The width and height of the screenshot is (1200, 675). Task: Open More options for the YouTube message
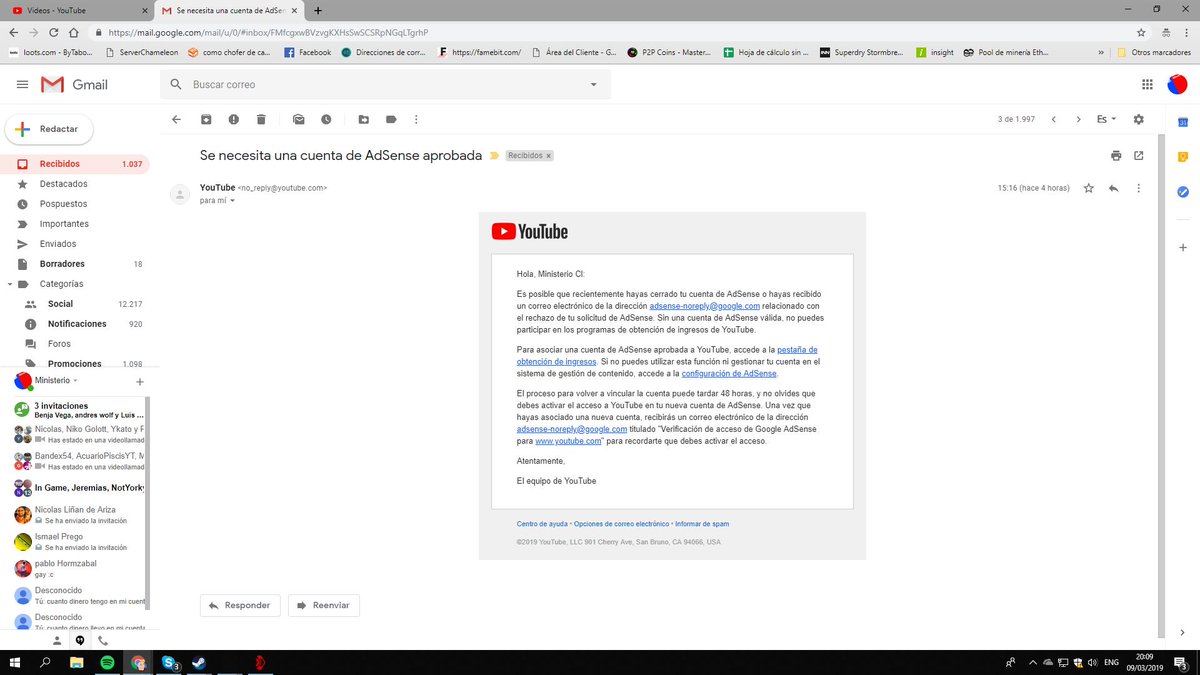coord(1138,188)
